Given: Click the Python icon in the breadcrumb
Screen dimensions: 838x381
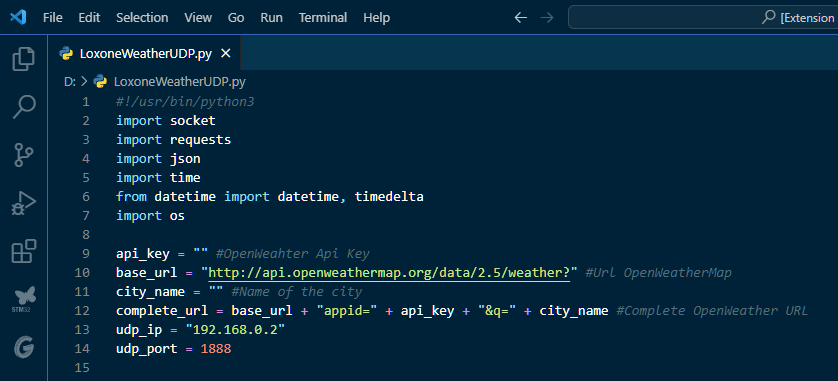Looking at the screenshot, I should [99, 82].
